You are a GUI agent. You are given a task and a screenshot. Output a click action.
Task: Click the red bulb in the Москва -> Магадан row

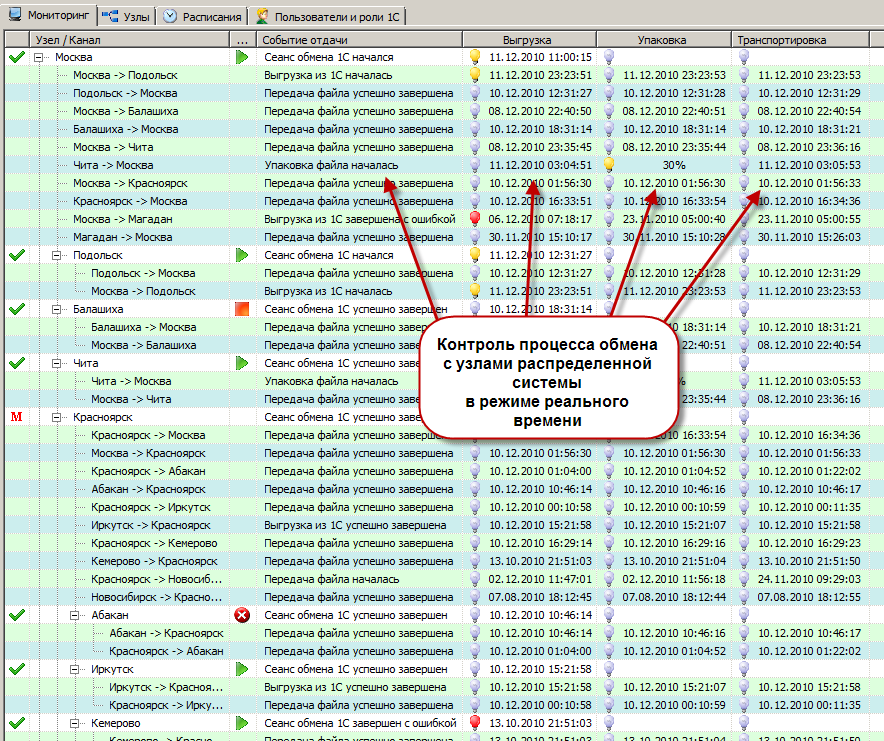pos(476,219)
